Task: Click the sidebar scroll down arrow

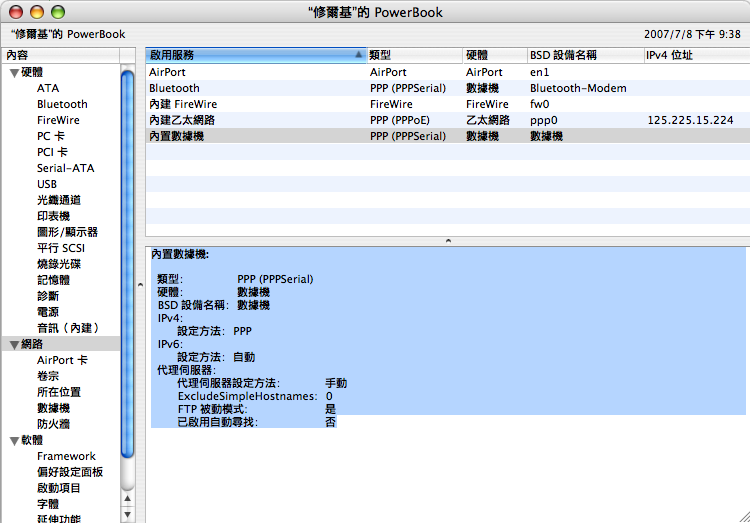Action: 127,515
